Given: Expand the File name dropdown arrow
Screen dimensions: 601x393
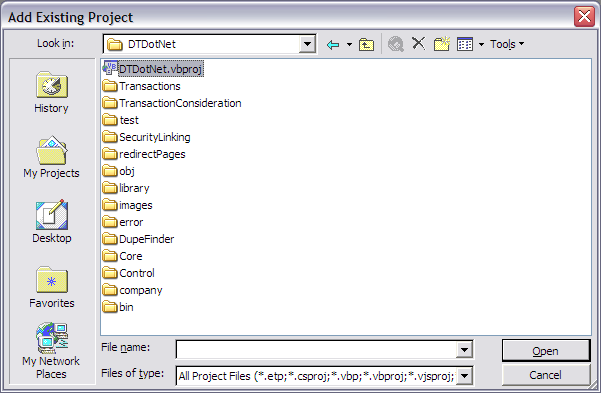Looking at the screenshot, I should tap(464, 350).
